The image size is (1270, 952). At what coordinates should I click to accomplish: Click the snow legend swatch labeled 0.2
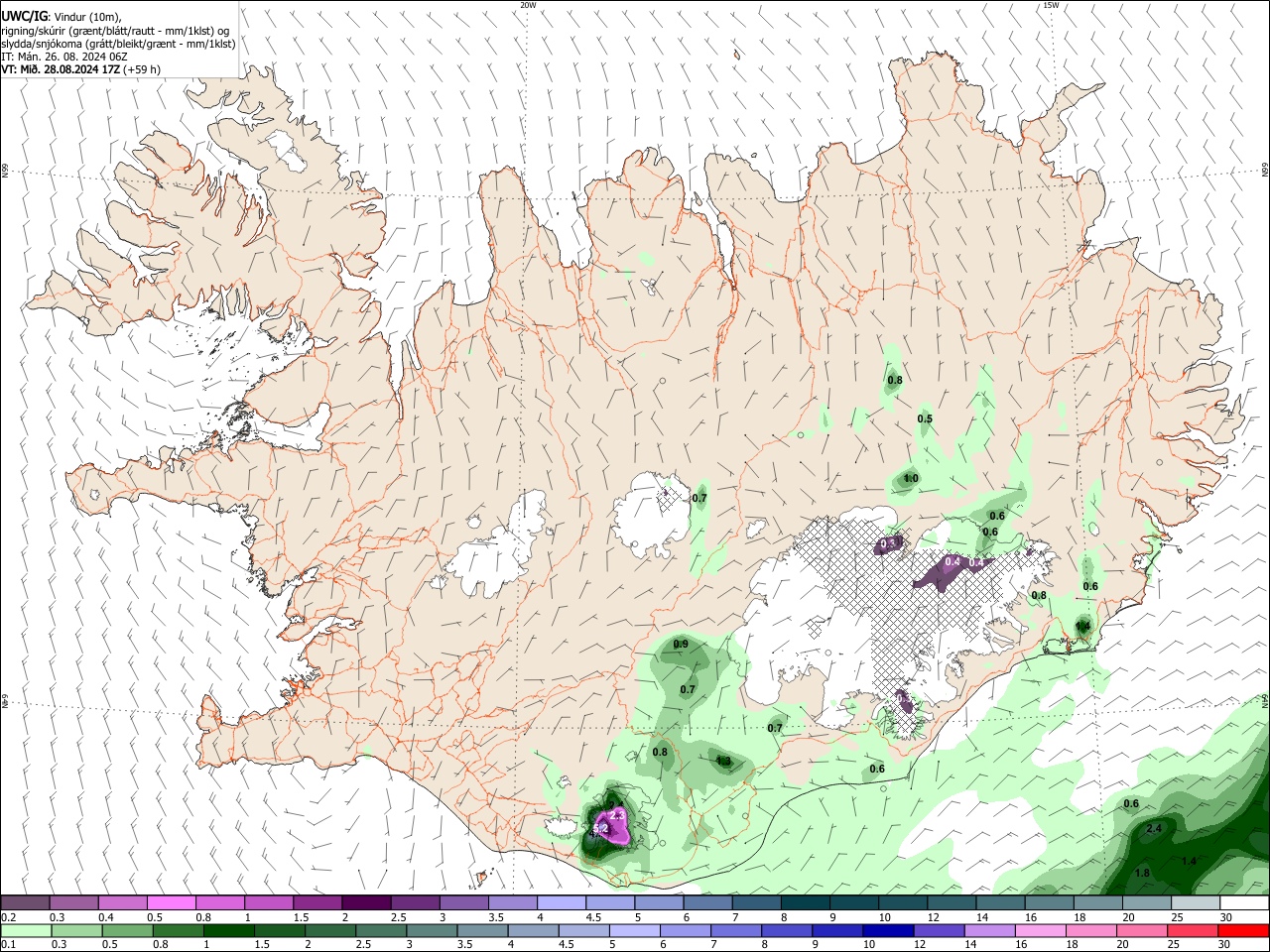(x=25, y=902)
